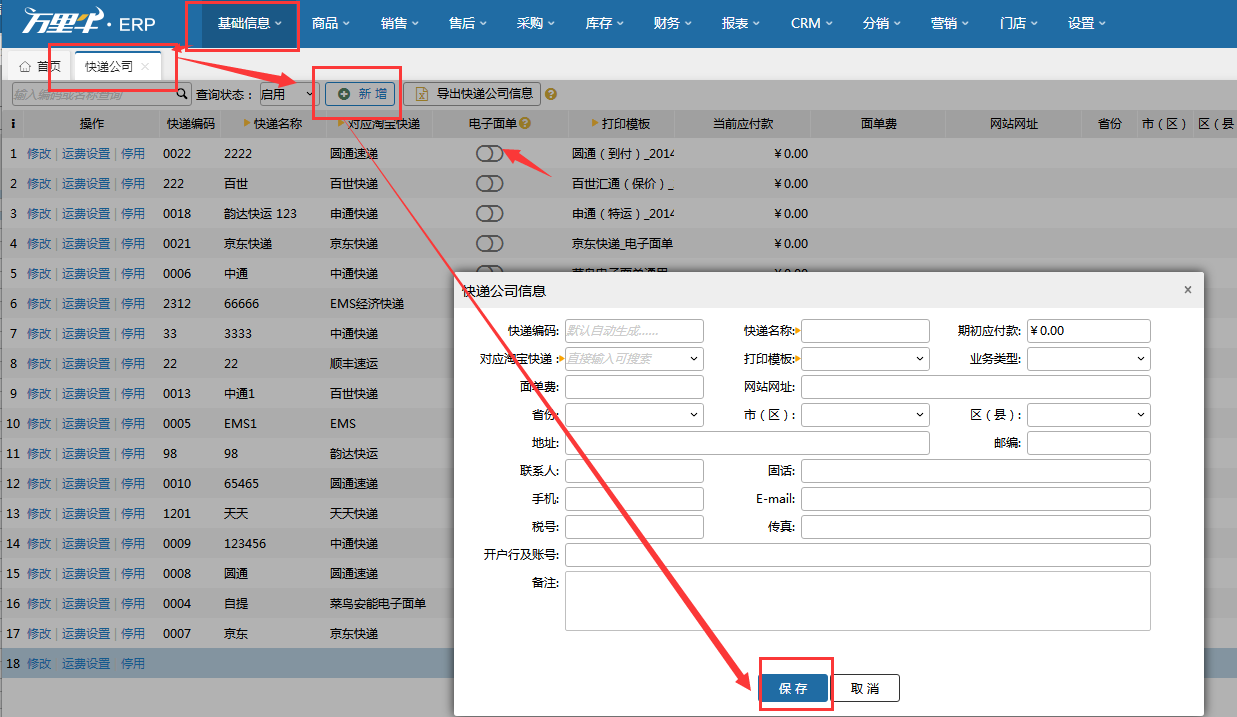Click 停用 link for 韵达快运 123 row

click(x=133, y=214)
